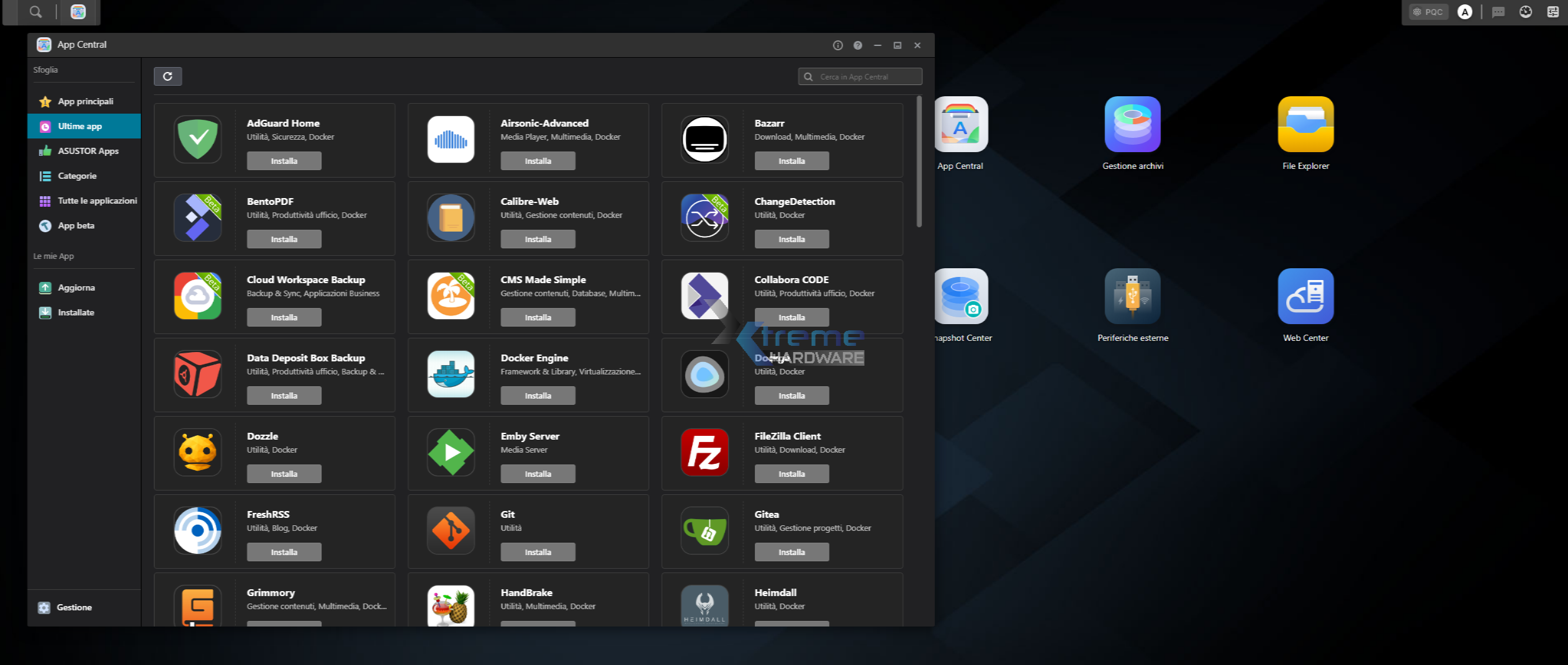The image size is (1568, 665).
Task: Click the Dozzle app icon
Action: pos(197,452)
